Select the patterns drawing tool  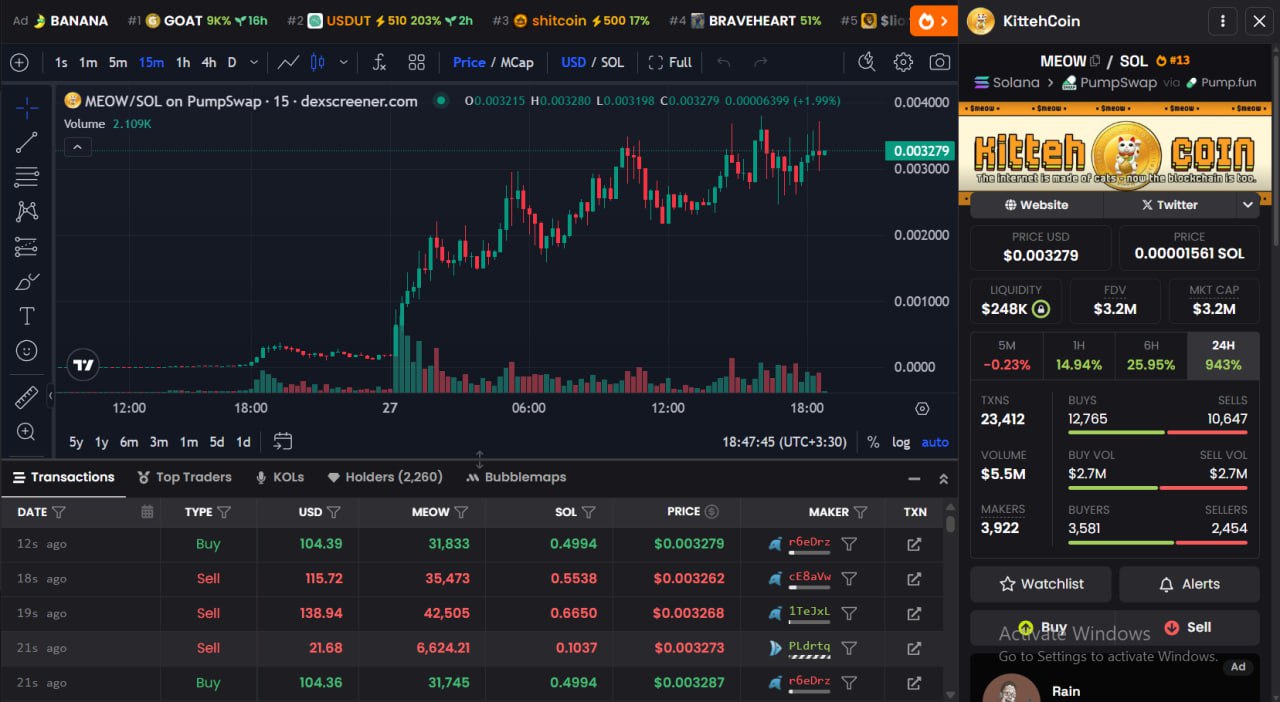click(26, 211)
